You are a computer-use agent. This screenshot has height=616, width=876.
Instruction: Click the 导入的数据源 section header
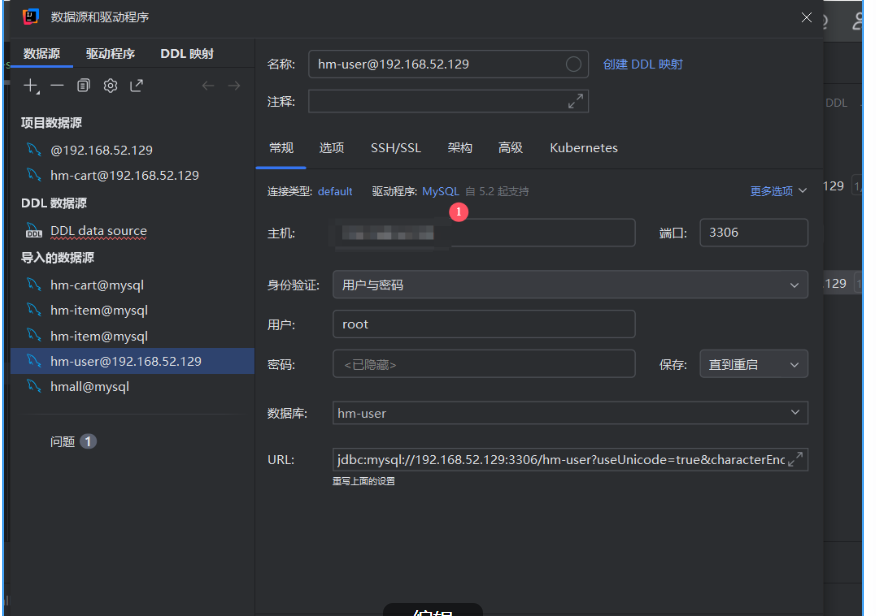58,257
